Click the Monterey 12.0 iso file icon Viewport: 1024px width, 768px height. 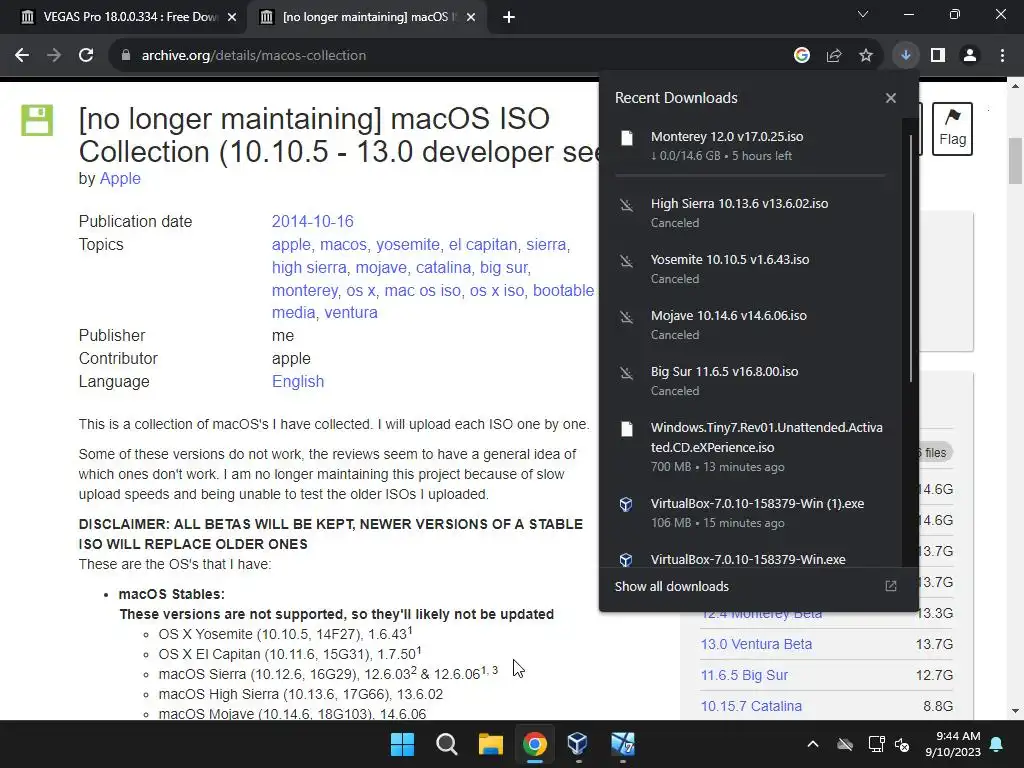[627, 138]
